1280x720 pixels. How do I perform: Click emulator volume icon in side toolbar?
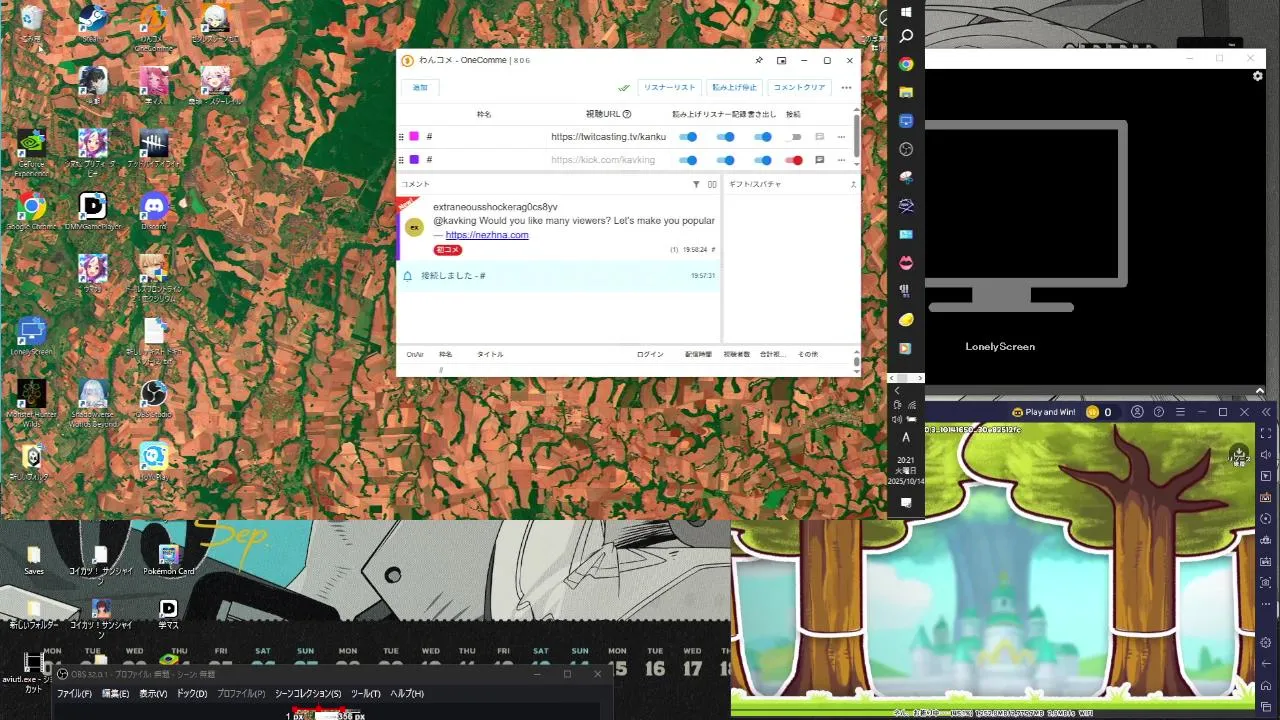pyautogui.click(x=1266, y=455)
